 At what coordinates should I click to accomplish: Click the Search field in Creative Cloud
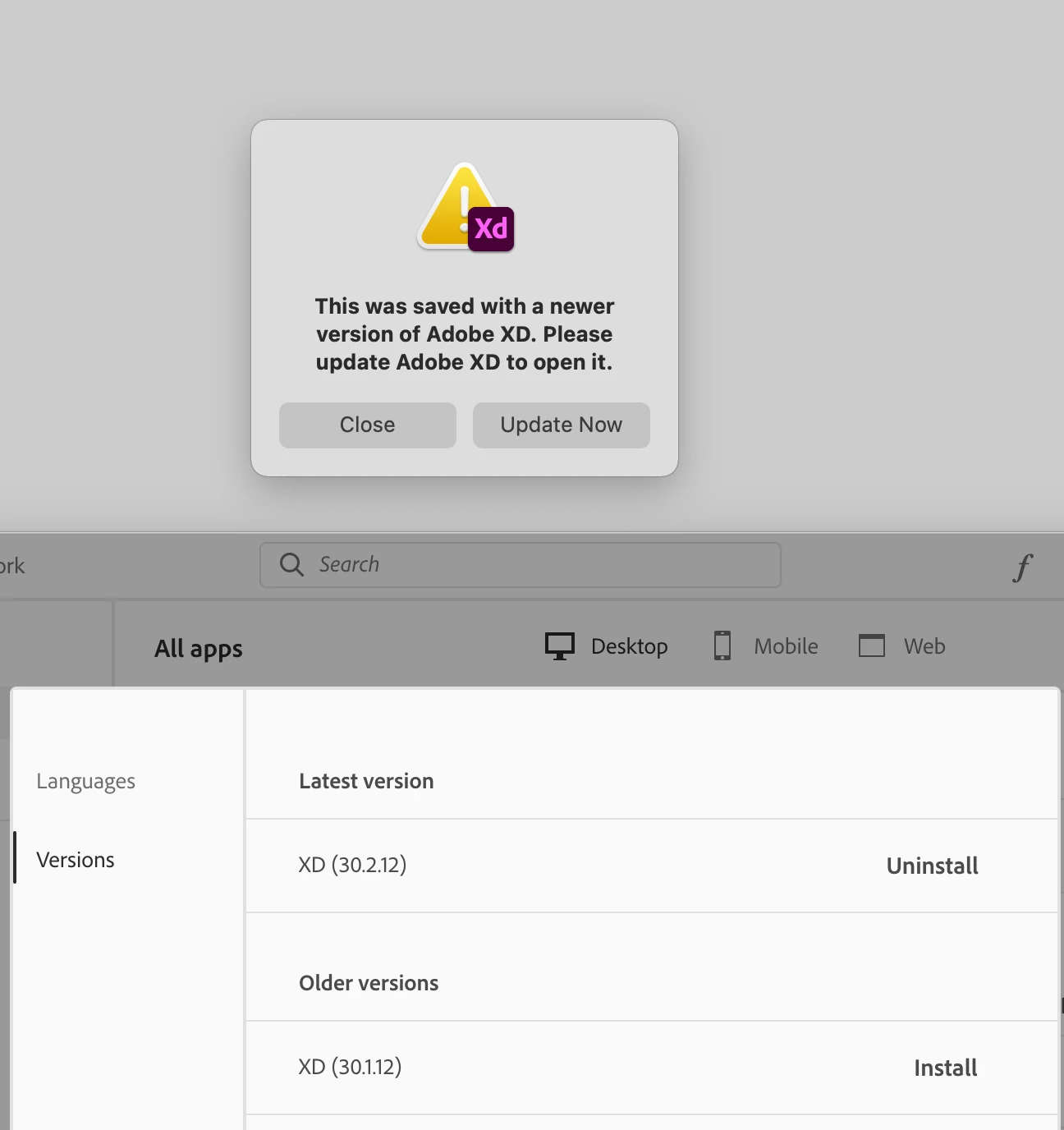pyautogui.click(x=520, y=564)
